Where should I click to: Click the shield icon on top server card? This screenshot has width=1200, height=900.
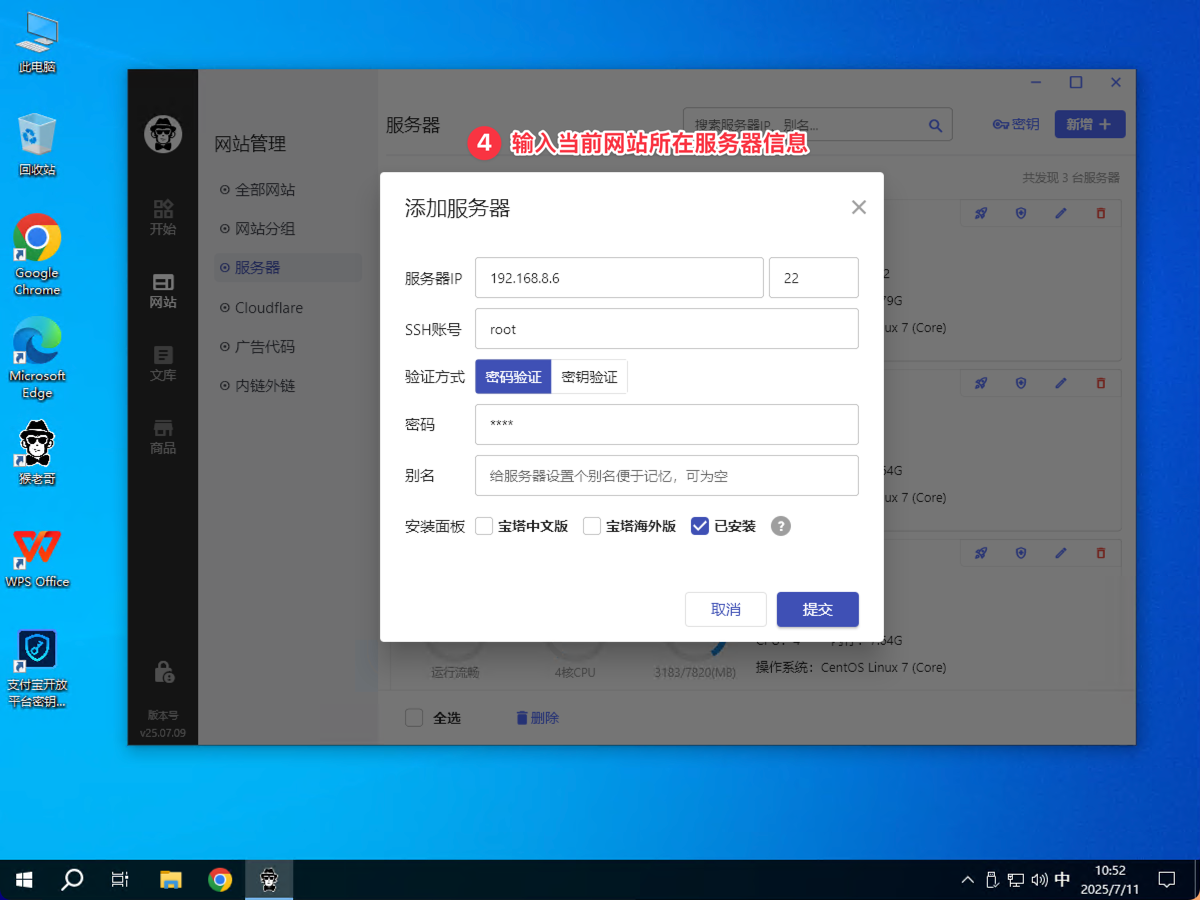coord(1021,213)
